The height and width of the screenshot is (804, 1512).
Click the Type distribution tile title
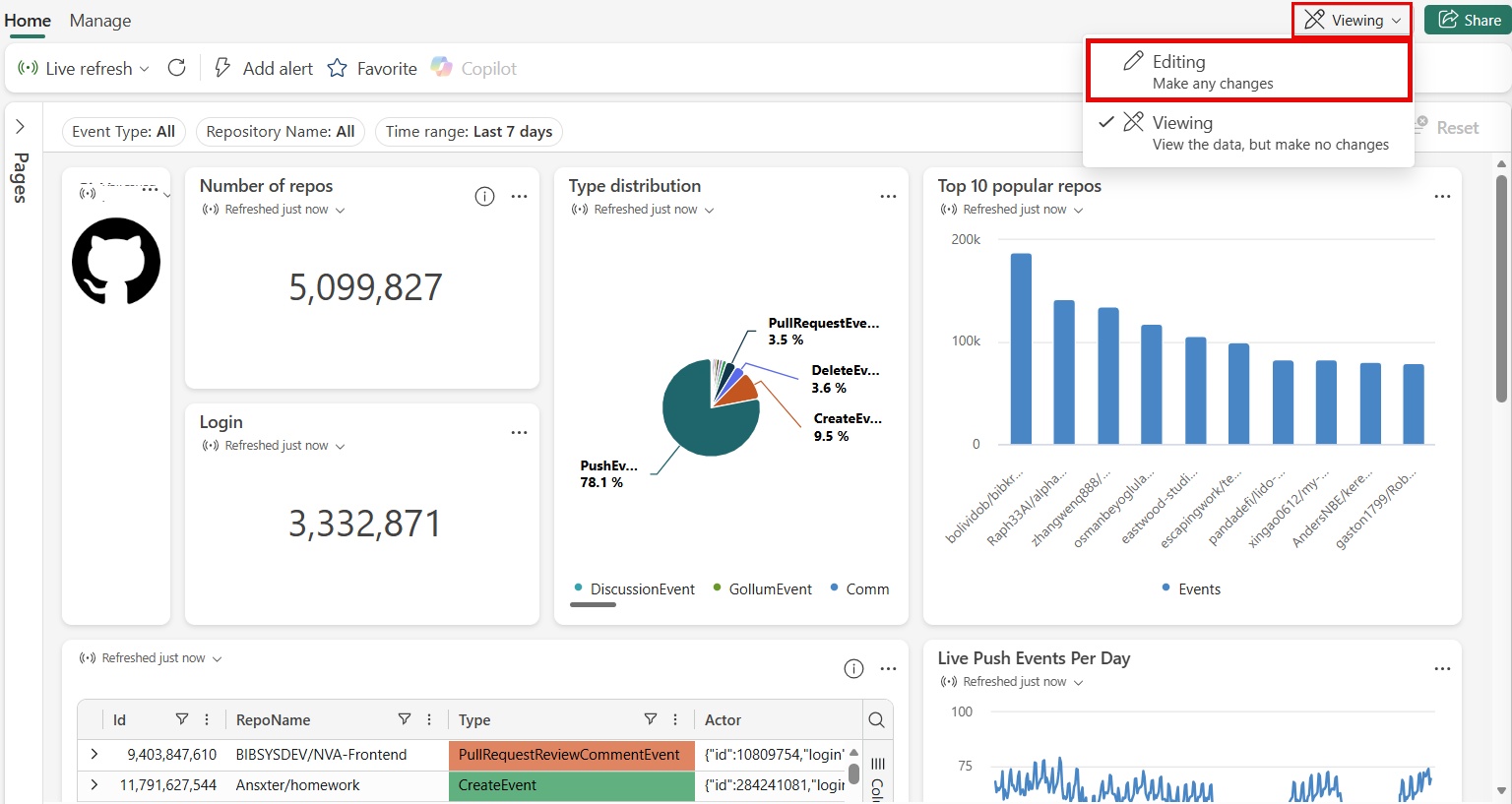tap(635, 186)
